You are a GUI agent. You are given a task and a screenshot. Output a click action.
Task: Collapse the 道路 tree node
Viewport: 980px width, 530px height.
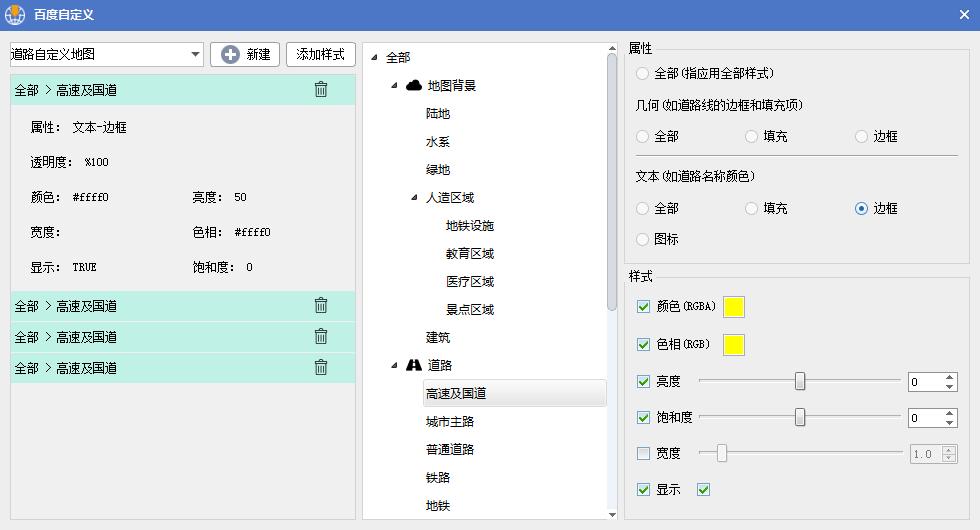(x=394, y=365)
